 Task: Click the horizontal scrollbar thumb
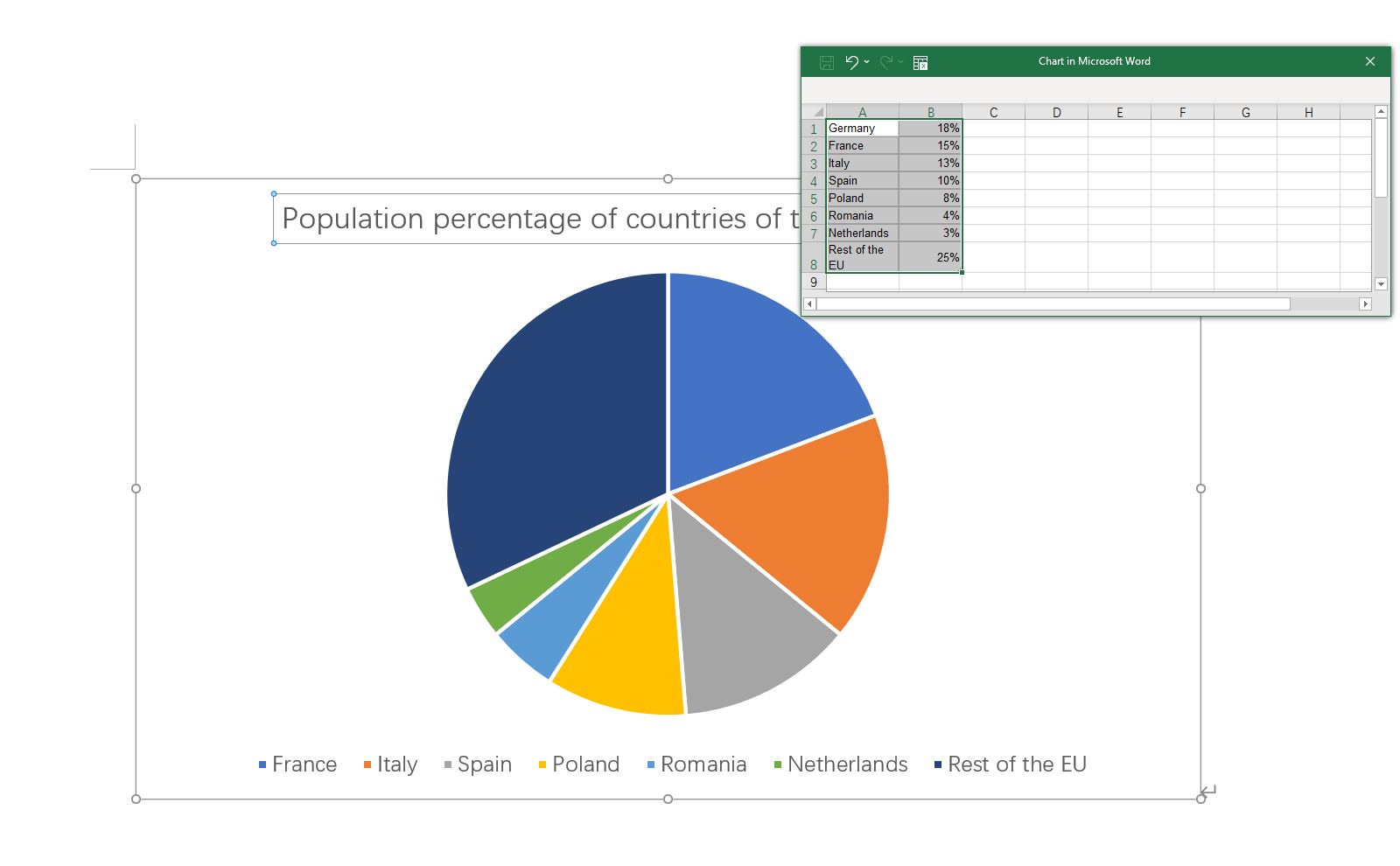(1053, 304)
